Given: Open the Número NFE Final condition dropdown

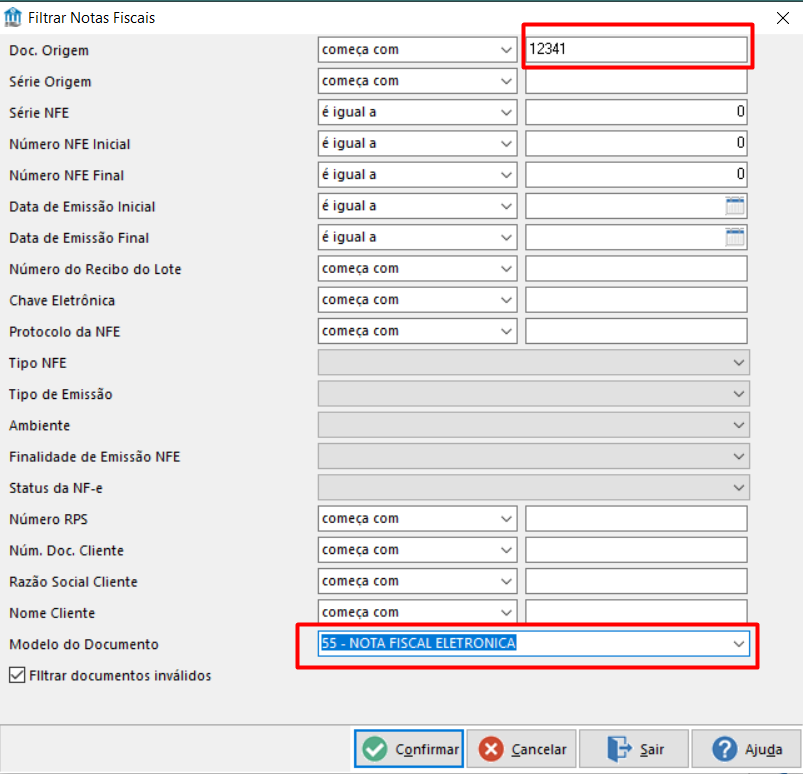Looking at the screenshot, I should click(x=417, y=175).
